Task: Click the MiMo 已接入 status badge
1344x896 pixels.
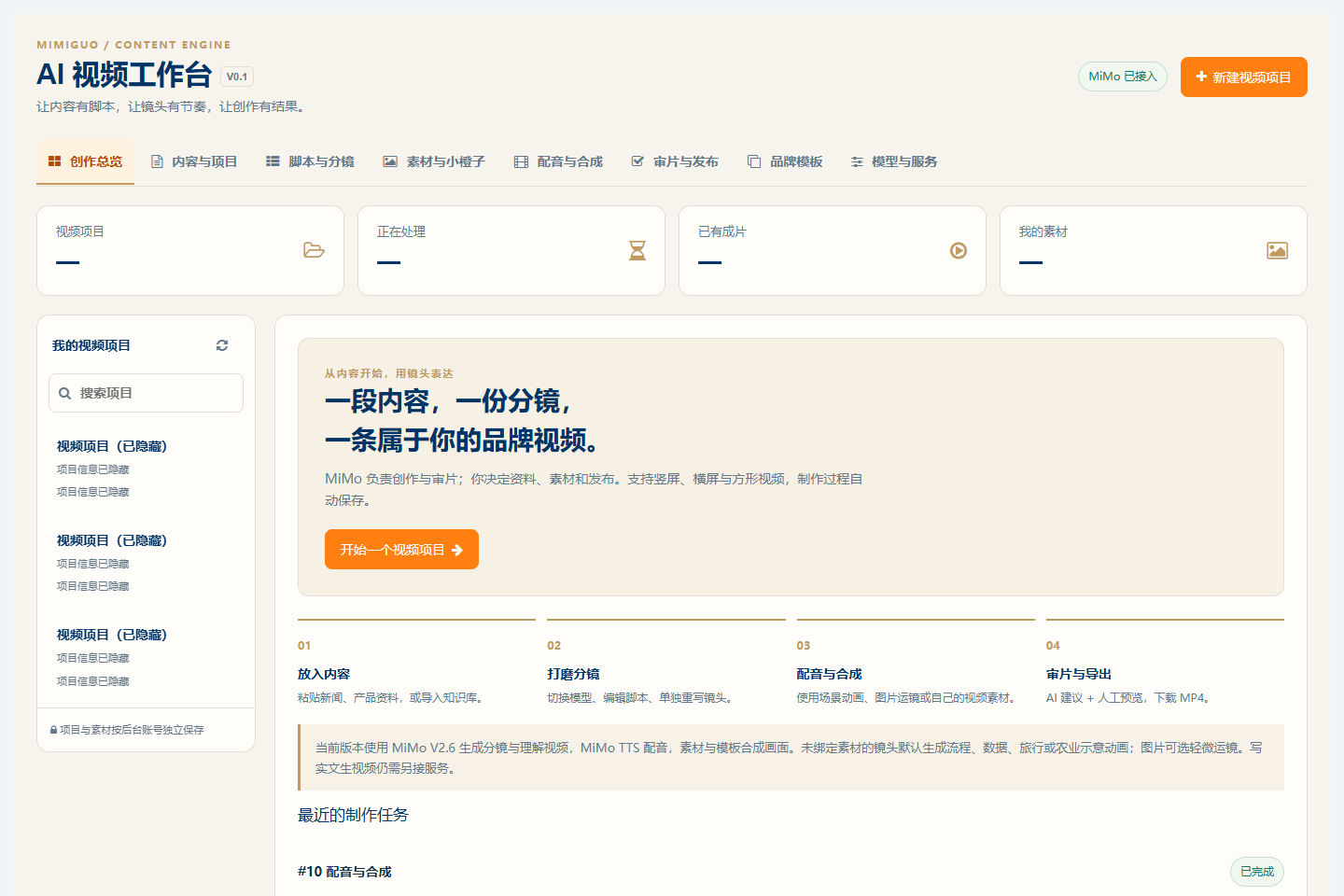Action: coord(1123,77)
